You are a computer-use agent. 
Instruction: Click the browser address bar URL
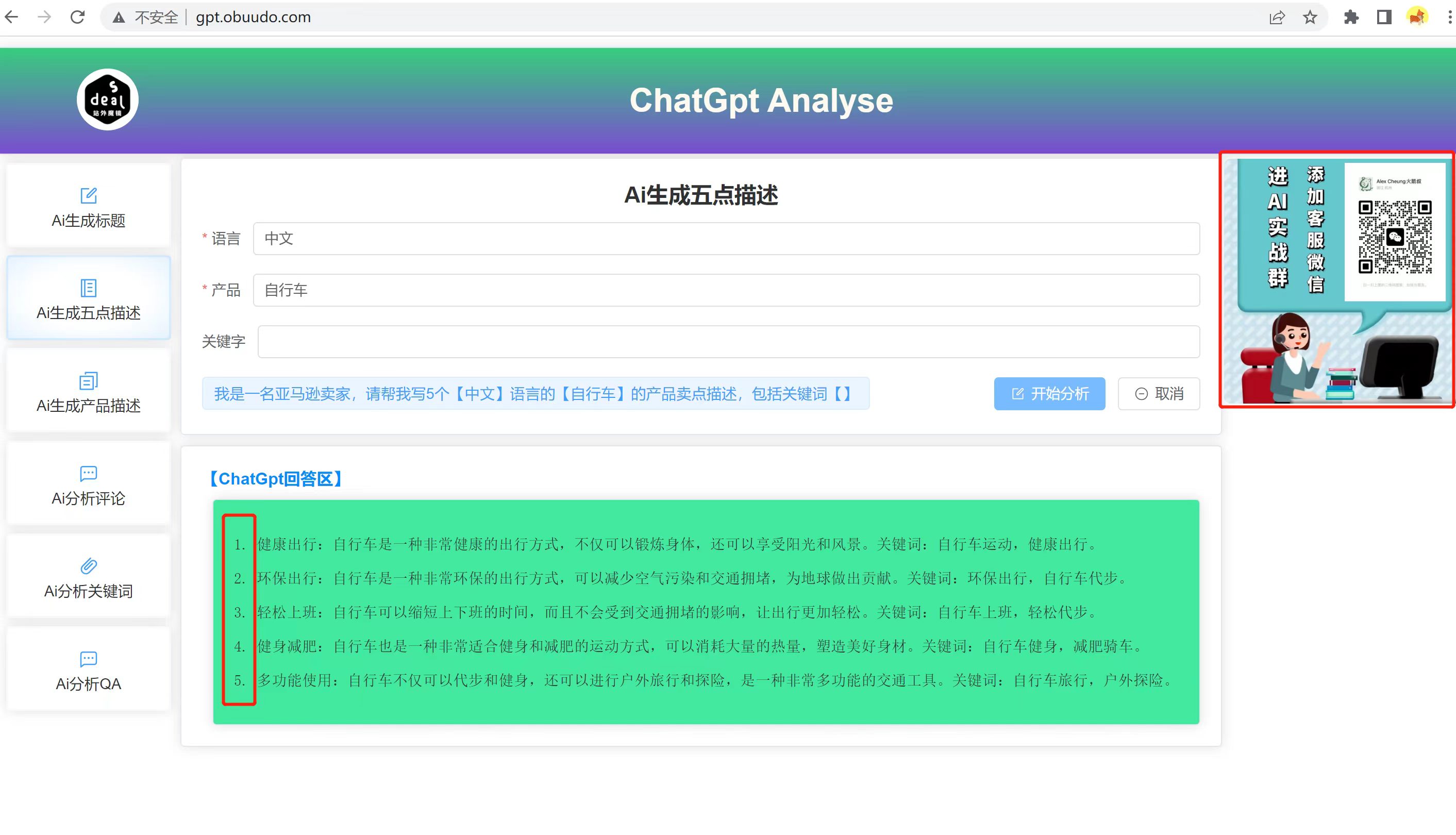tap(254, 17)
